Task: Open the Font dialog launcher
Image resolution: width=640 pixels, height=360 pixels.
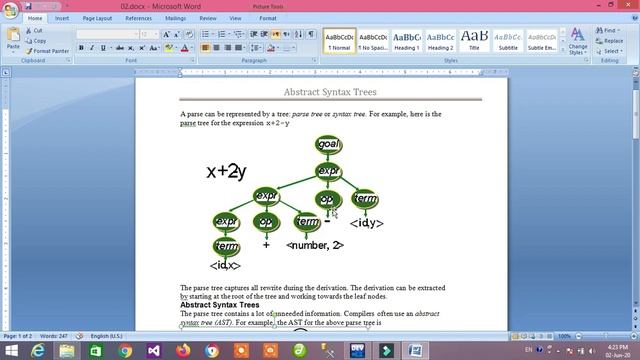Action: tap(192, 60)
